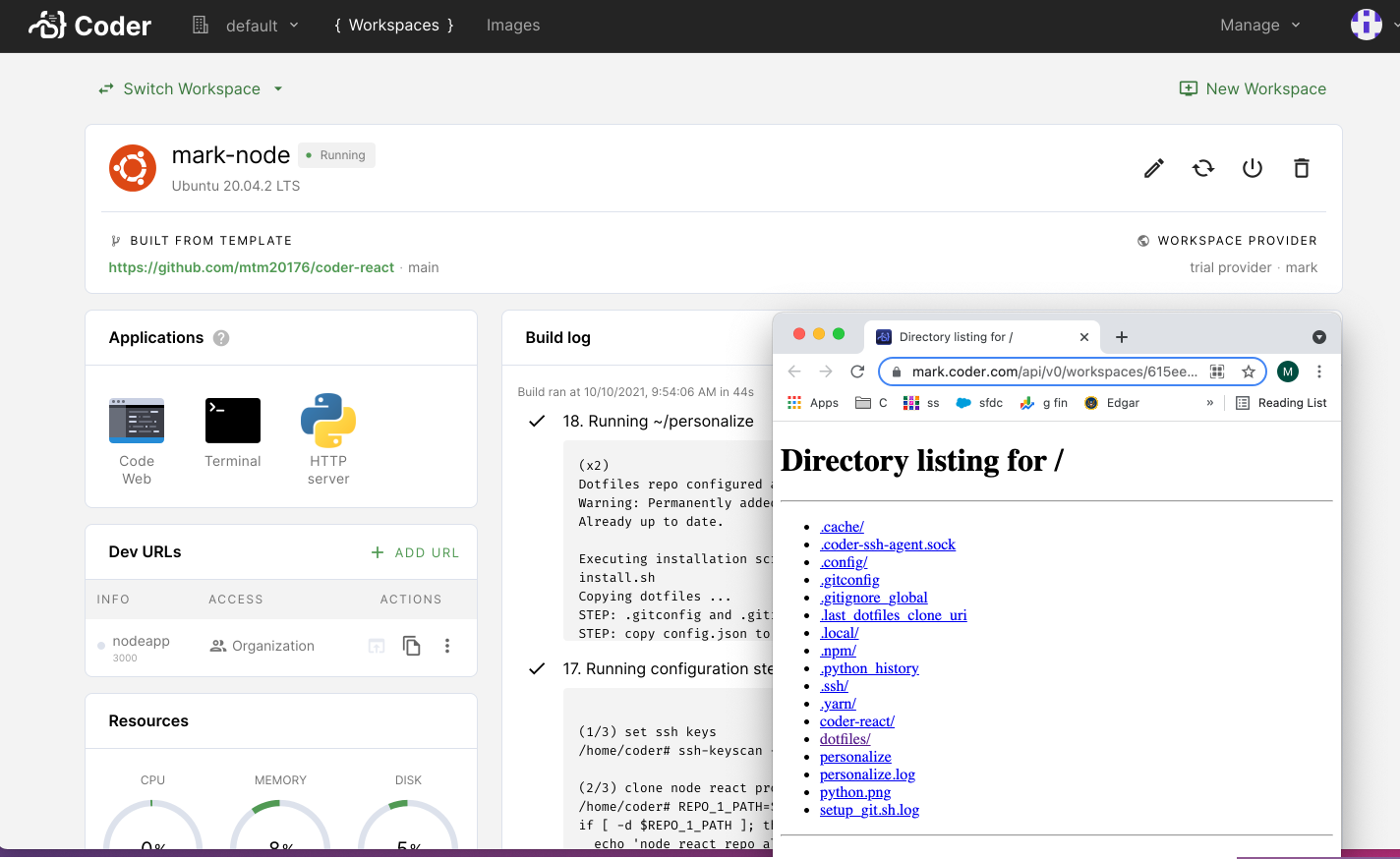
Task: Open a new browser tab
Action: 1122,337
